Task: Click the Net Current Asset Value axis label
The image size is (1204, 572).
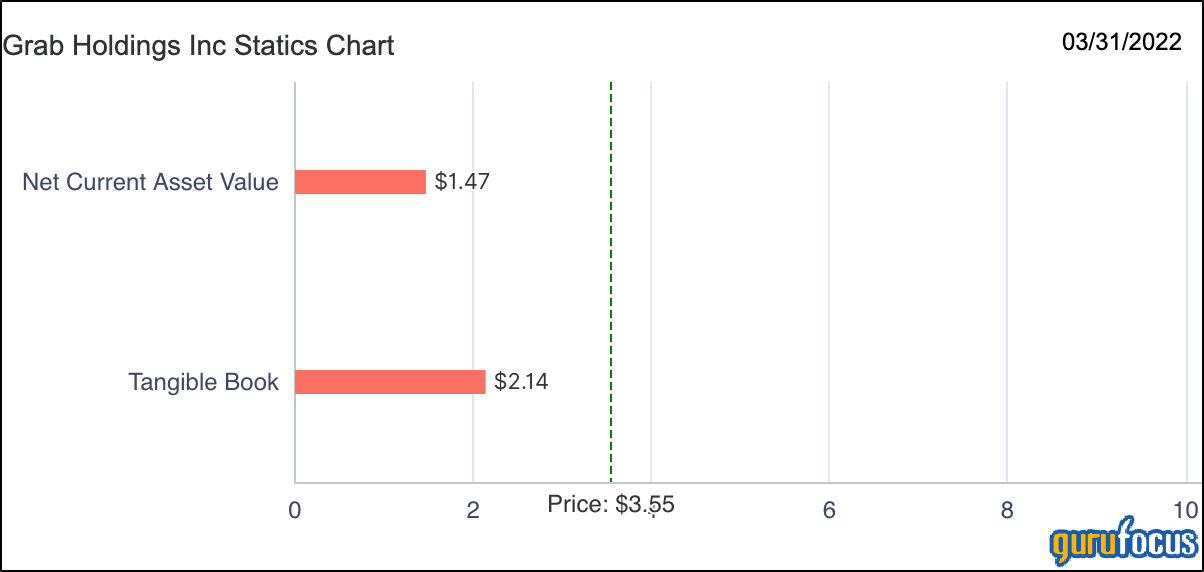Action: pyautogui.click(x=151, y=182)
